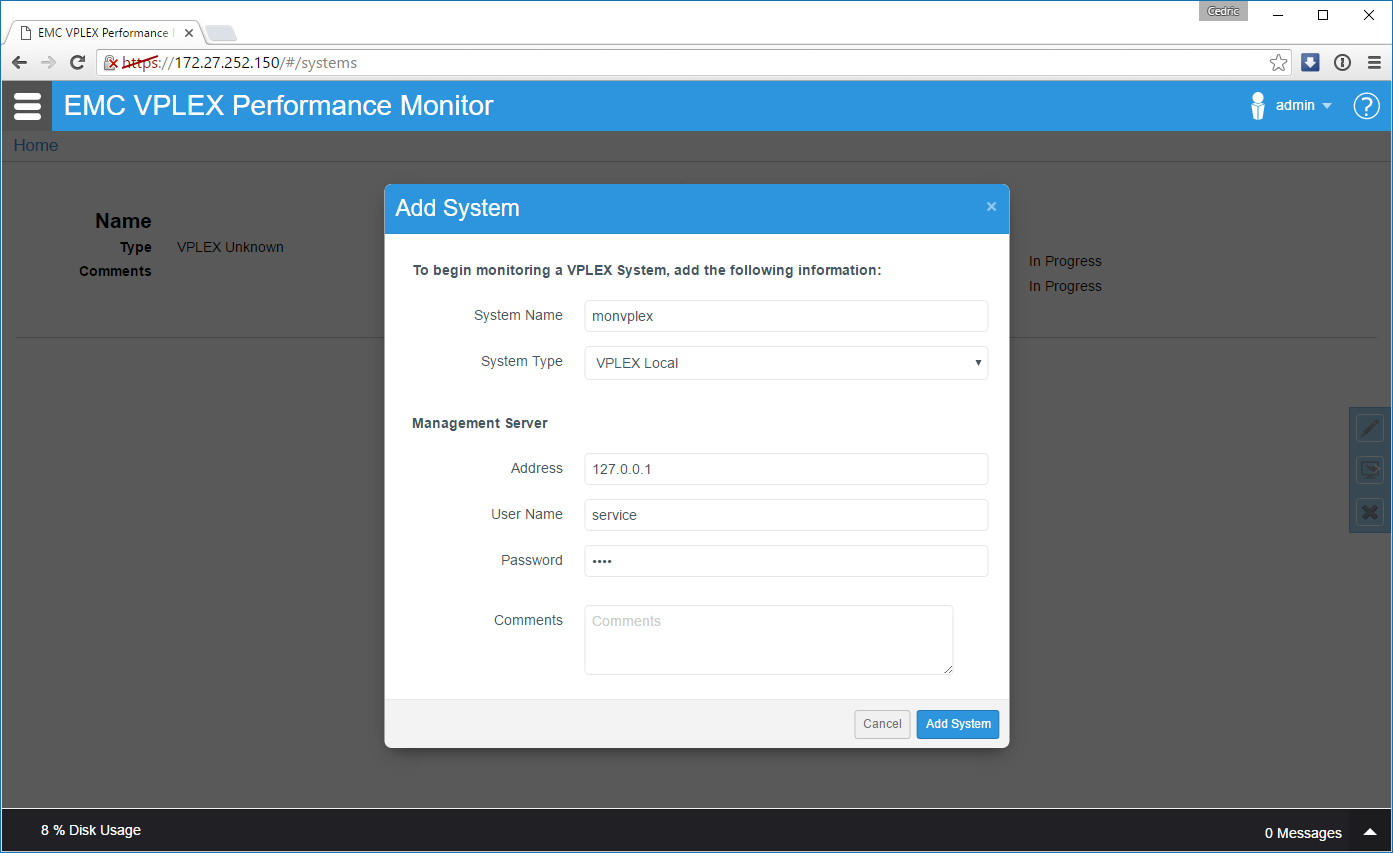Open the hamburger navigation menu

point(27,106)
